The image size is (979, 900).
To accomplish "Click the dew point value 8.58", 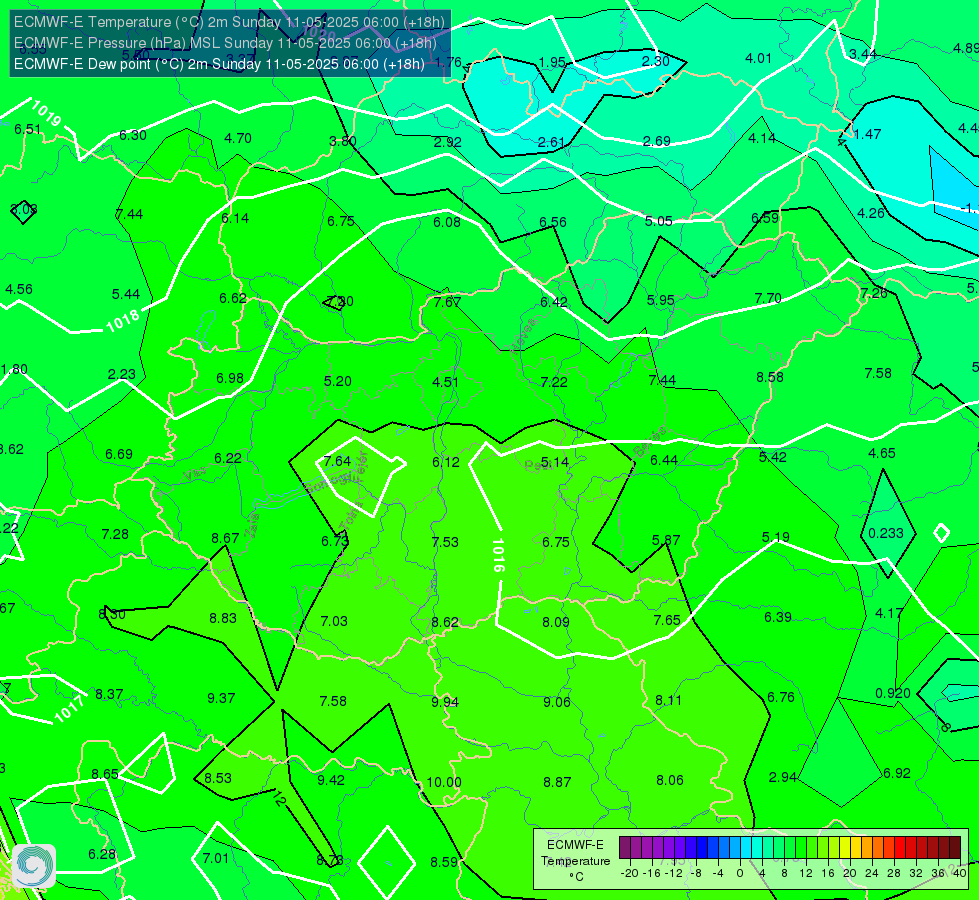I will (x=770, y=377).
